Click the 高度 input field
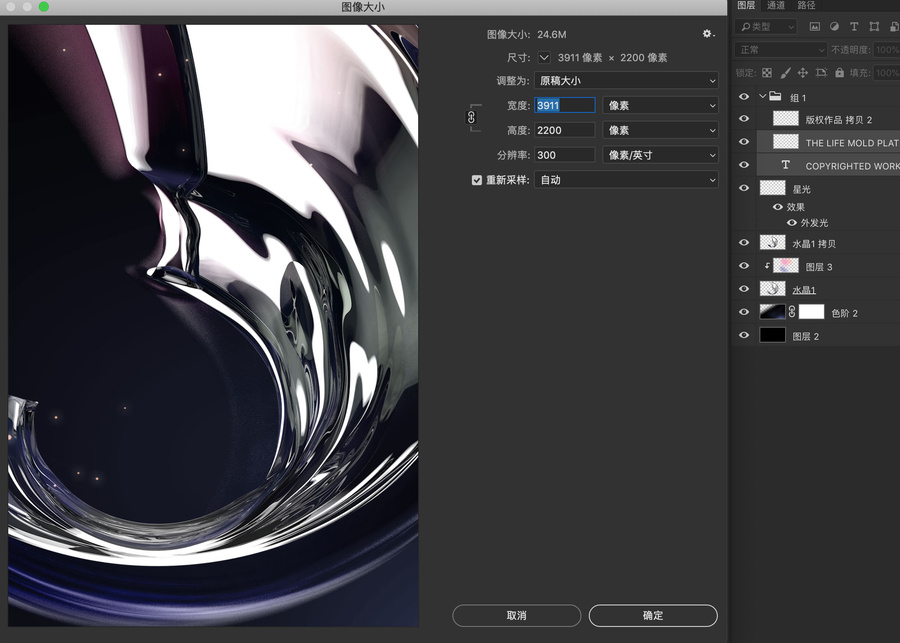900x643 pixels. click(565, 130)
